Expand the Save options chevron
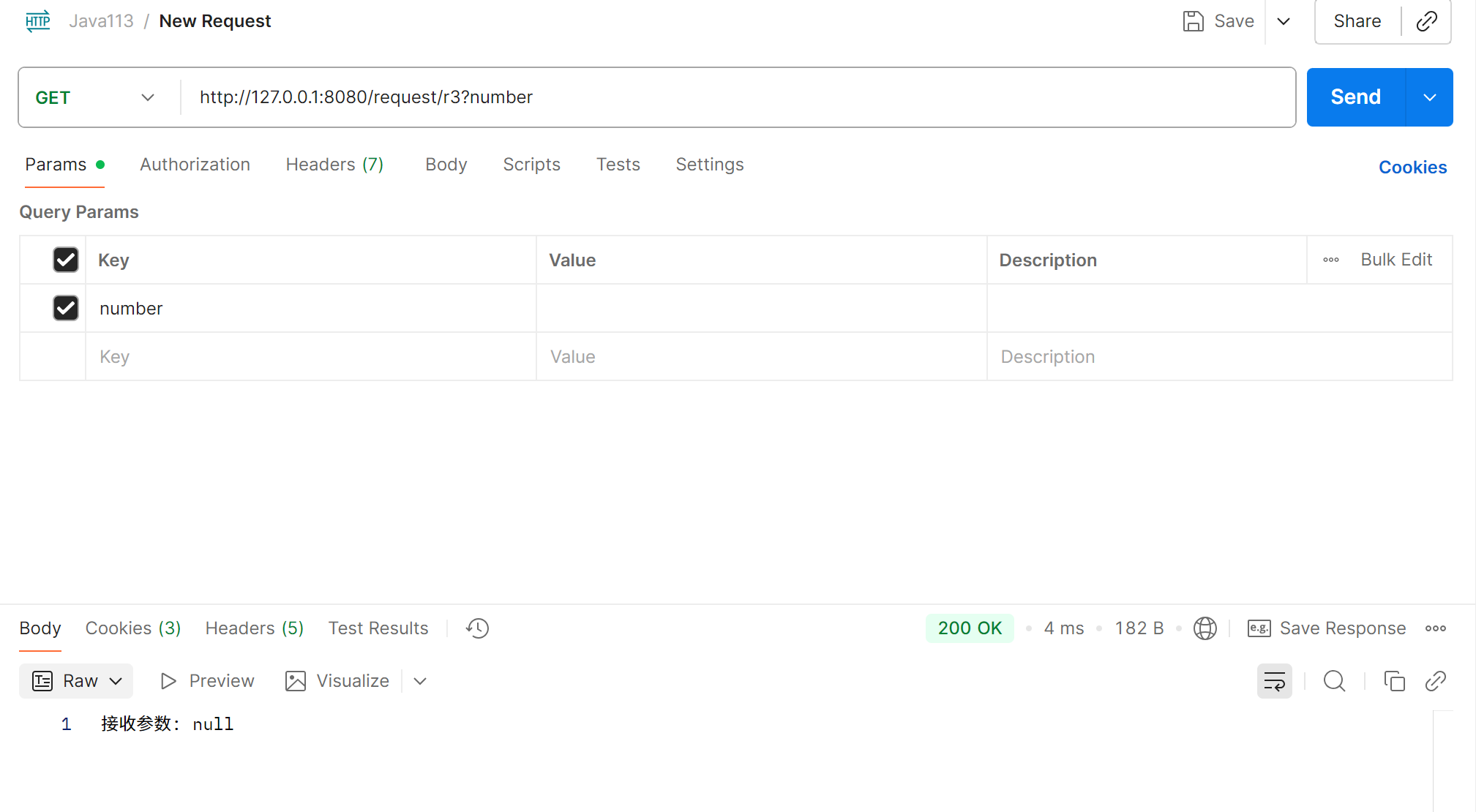Viewport: 1476px width, 812px height. [x=1283, y=21]
